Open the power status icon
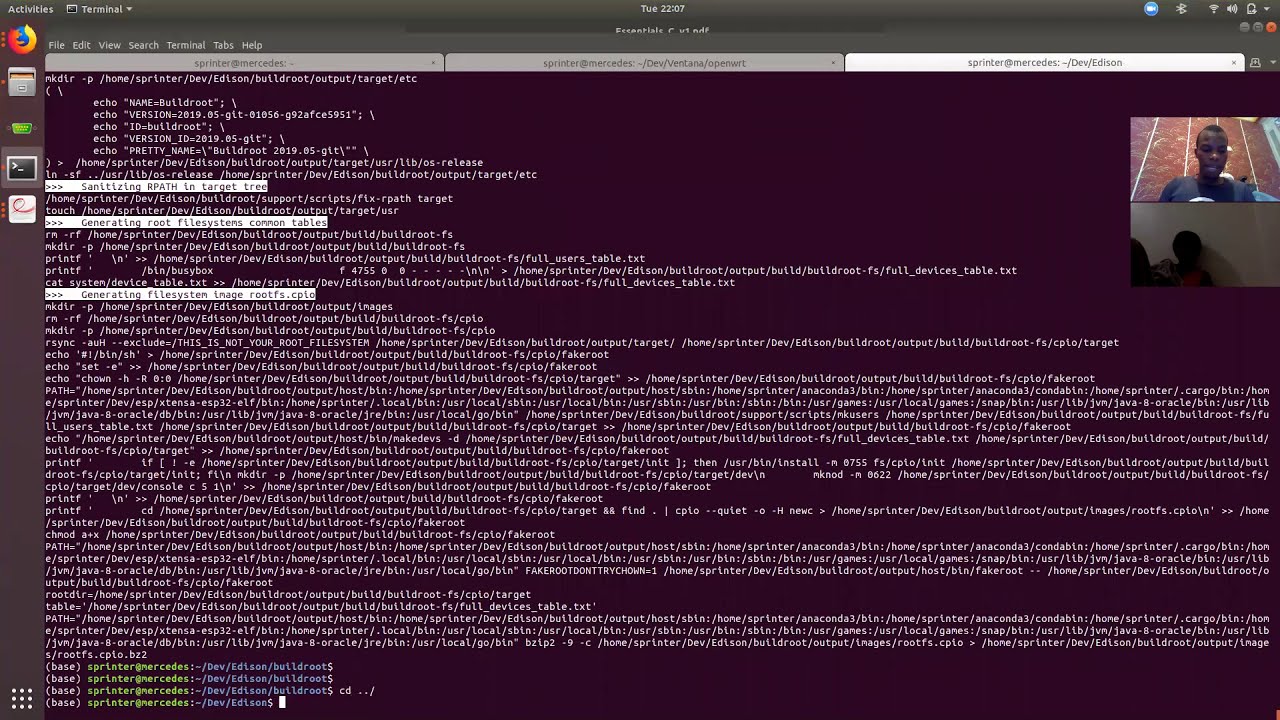Image resolution: width=1280 pixels, height=720 pixels. (1249, 9)
